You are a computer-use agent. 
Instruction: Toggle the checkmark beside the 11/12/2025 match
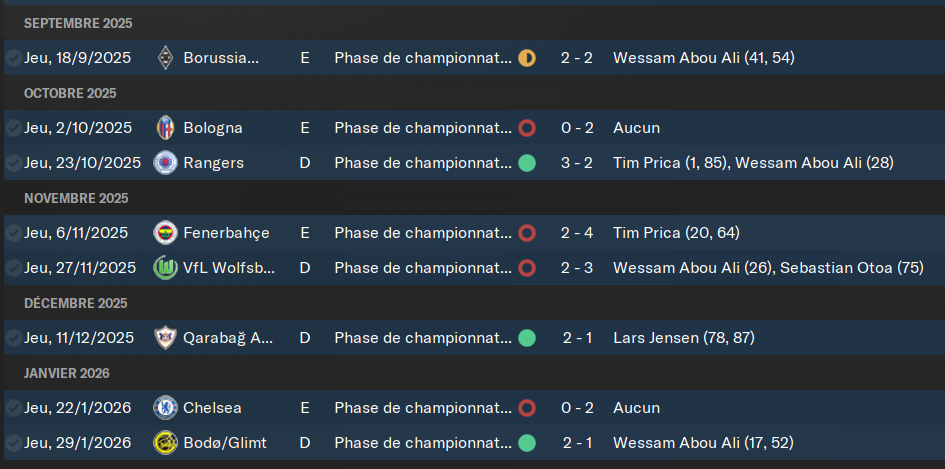click(x=13, y=338)
